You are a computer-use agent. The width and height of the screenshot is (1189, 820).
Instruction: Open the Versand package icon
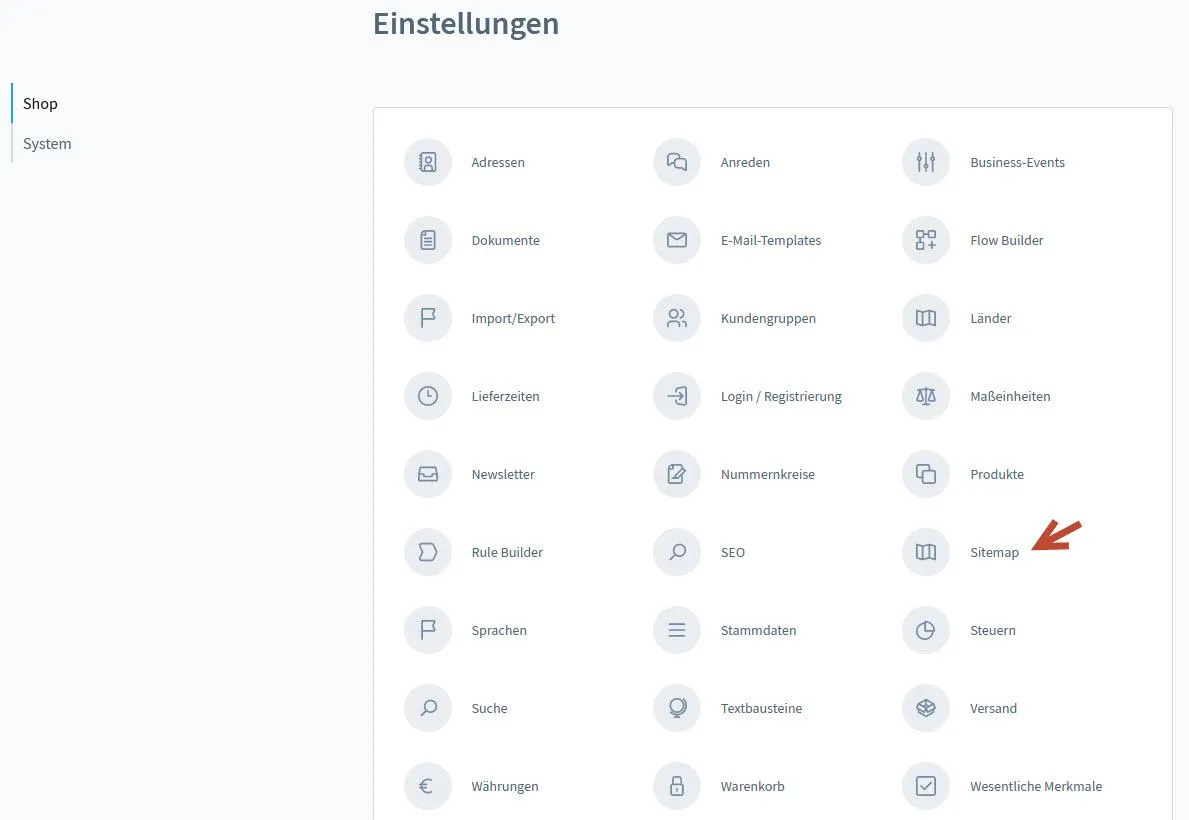click(926, 708)
